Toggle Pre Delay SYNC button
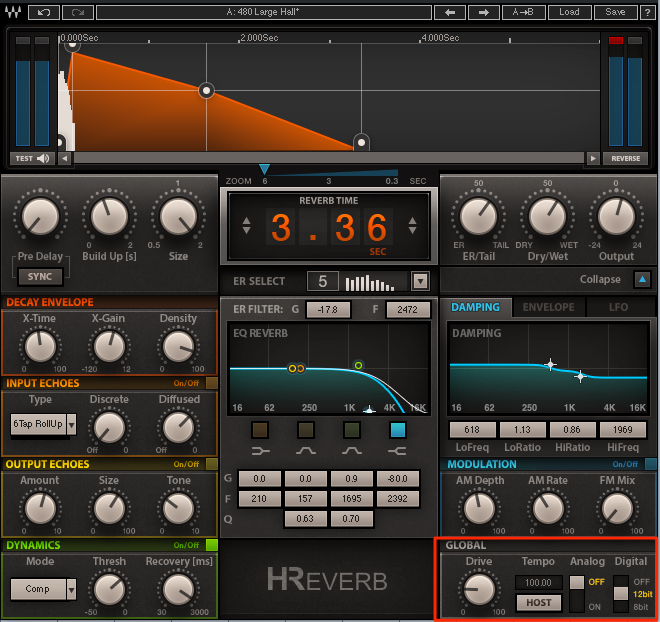The width and height of the screenshot is (660, 622). [x=40, y=276]
